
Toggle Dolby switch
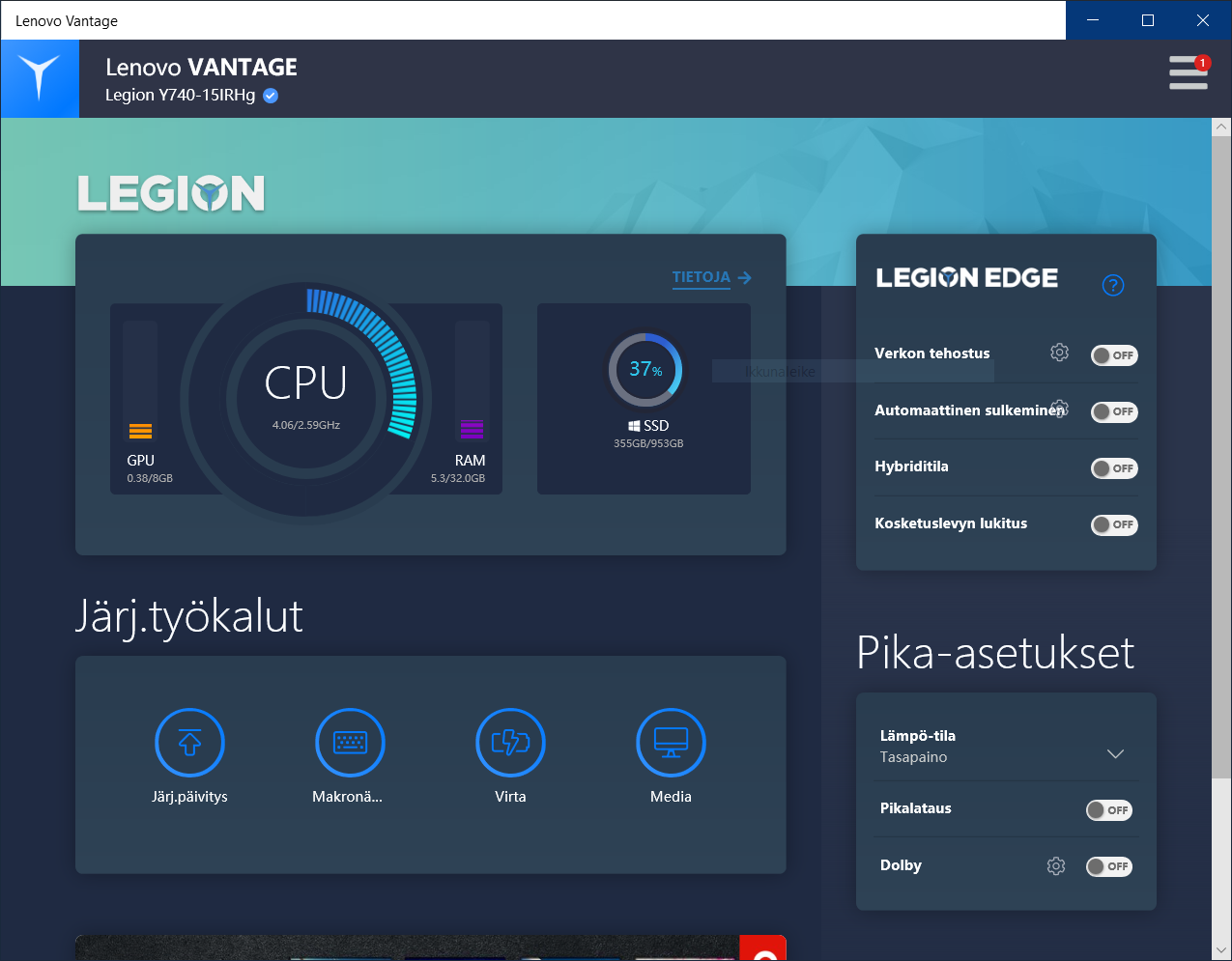click(1109, 866)
